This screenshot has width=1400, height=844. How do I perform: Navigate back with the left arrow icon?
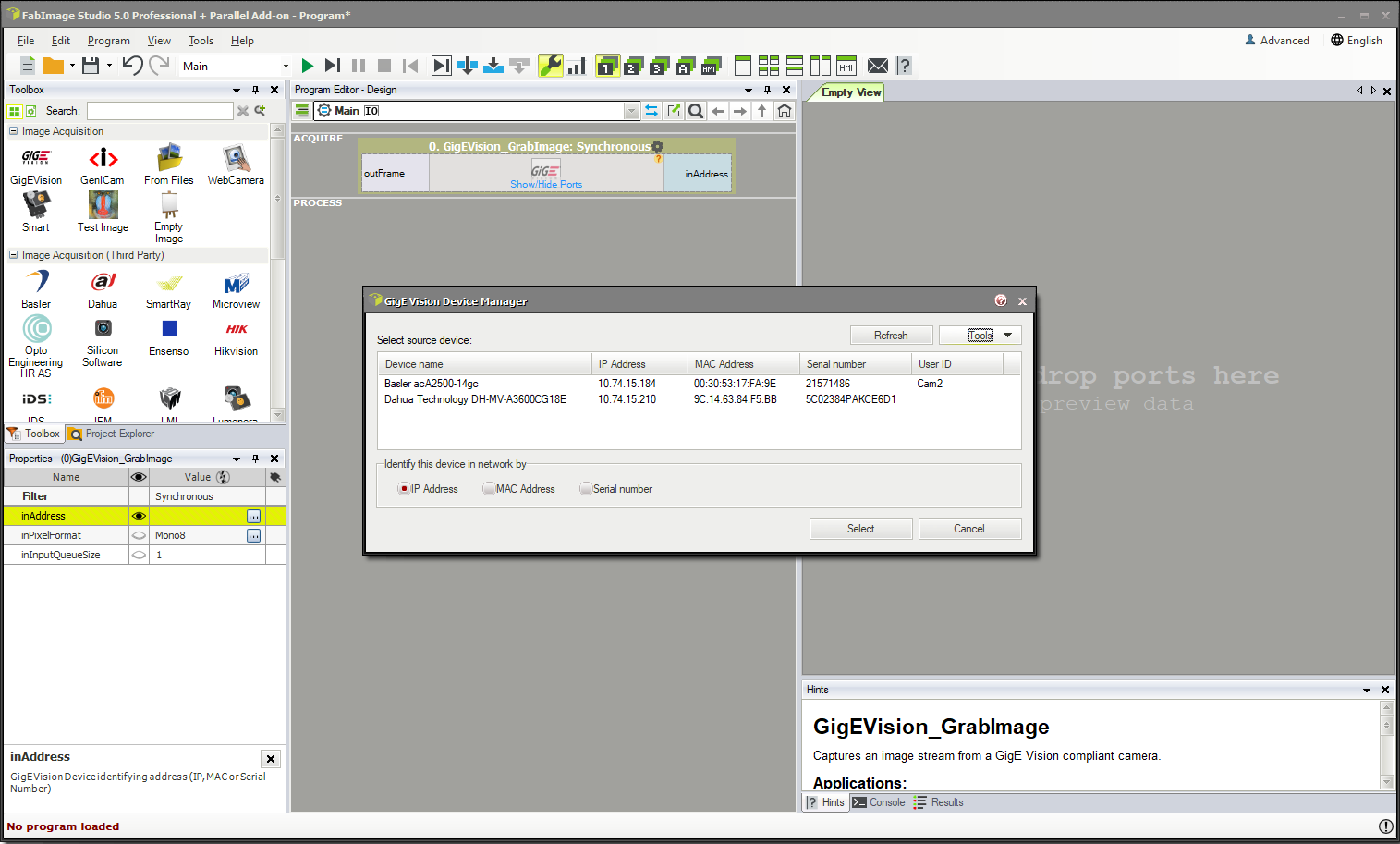coord(718,111)
